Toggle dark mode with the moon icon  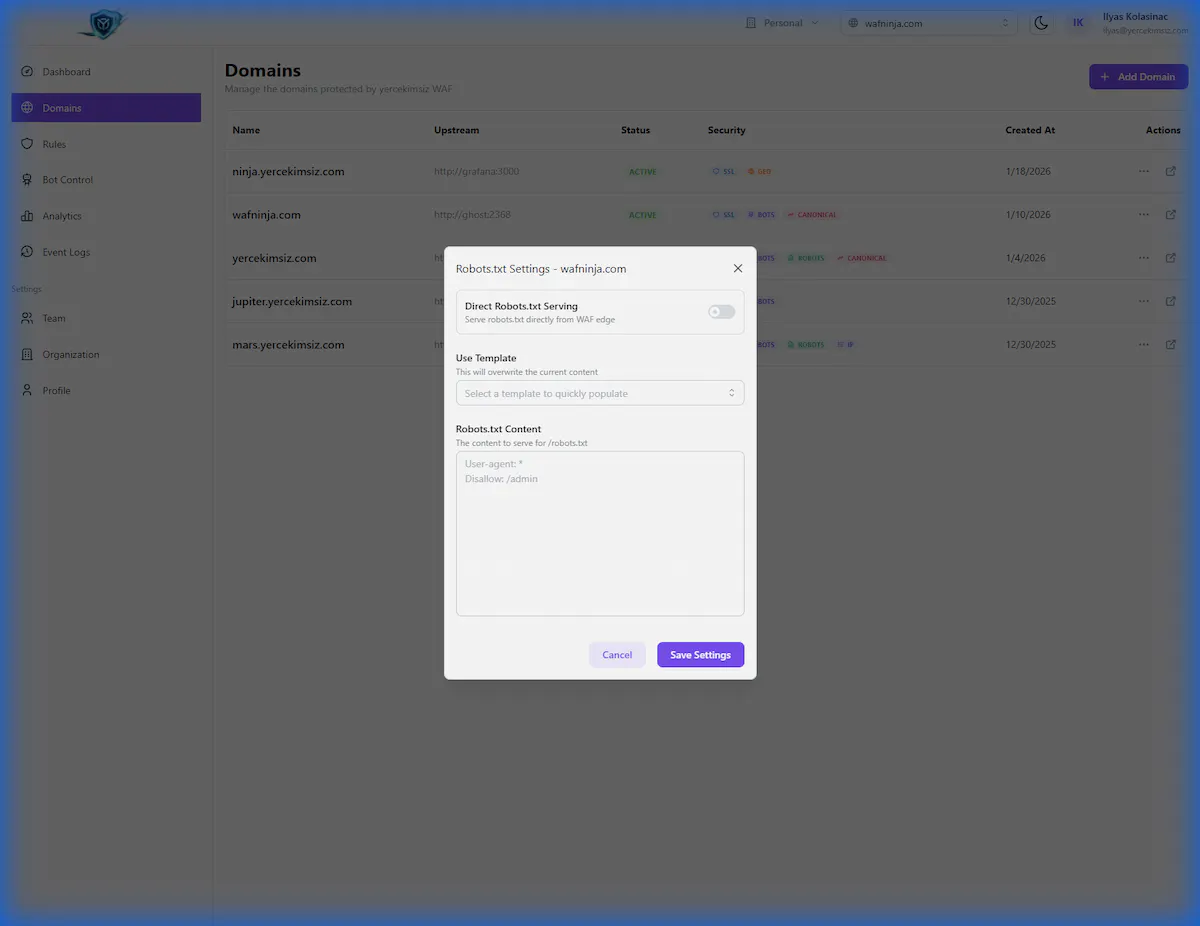coord(1041,23)
